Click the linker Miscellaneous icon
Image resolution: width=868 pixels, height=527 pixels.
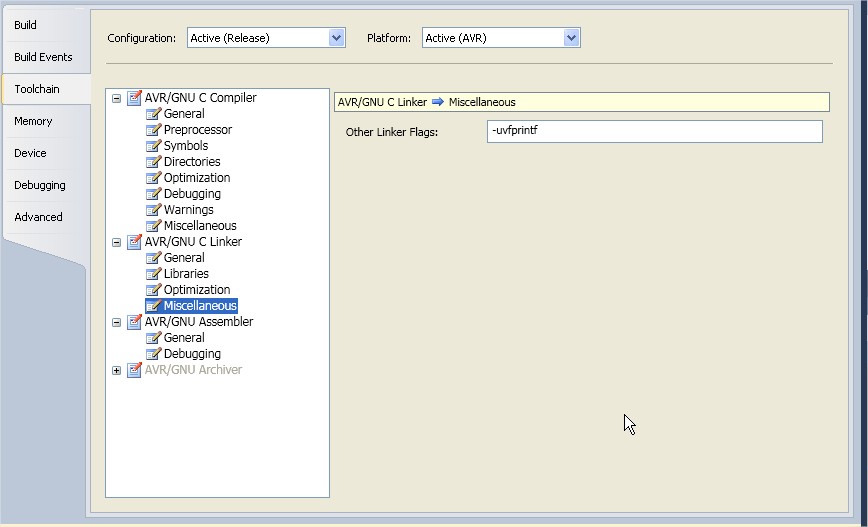click(153, 306)
